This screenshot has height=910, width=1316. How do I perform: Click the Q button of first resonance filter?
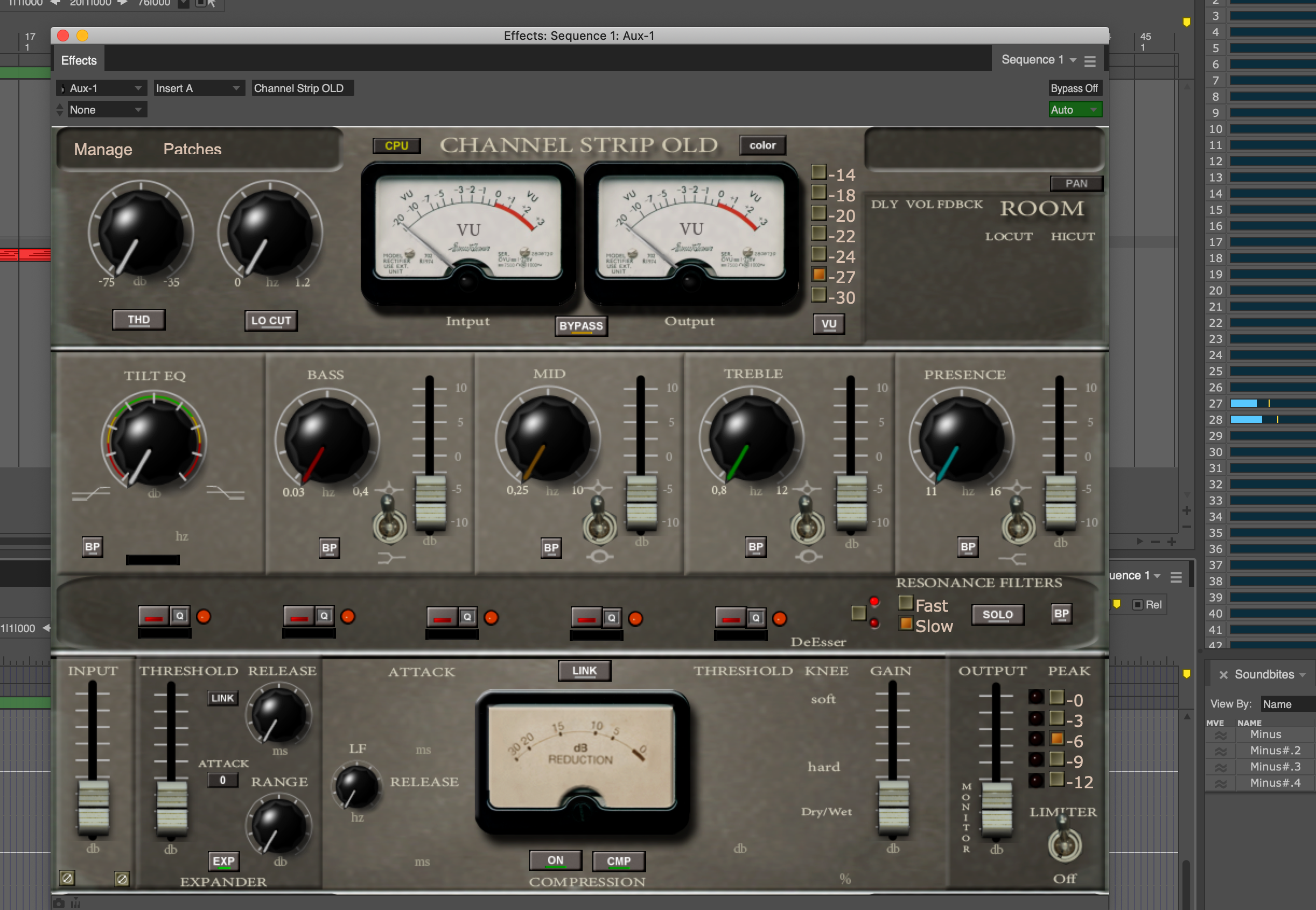(x=180, y=616)
